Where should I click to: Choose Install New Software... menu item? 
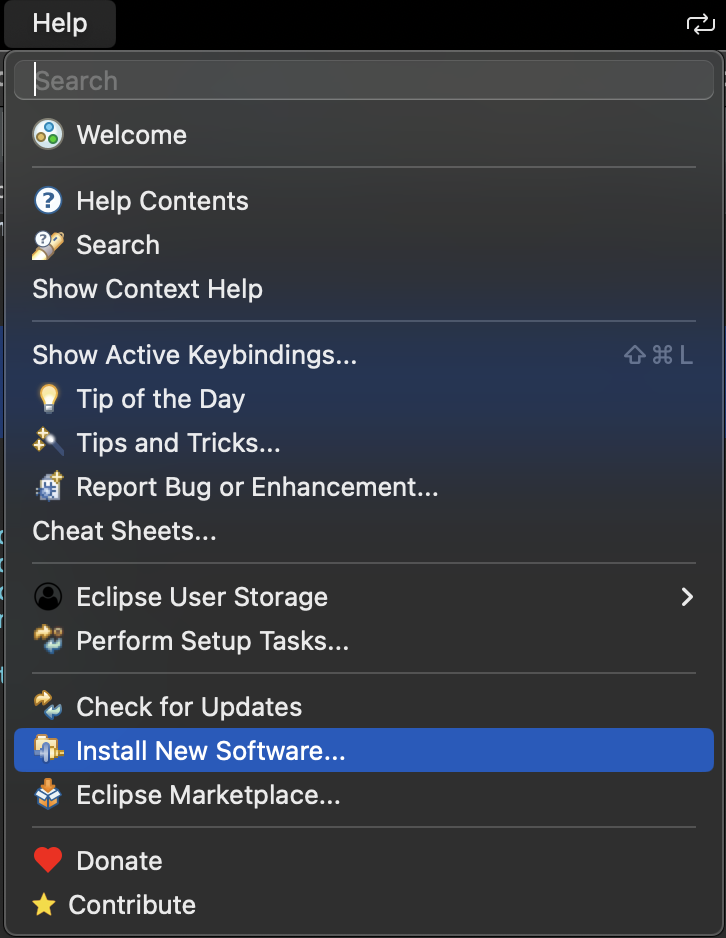(x=364, y=750)
